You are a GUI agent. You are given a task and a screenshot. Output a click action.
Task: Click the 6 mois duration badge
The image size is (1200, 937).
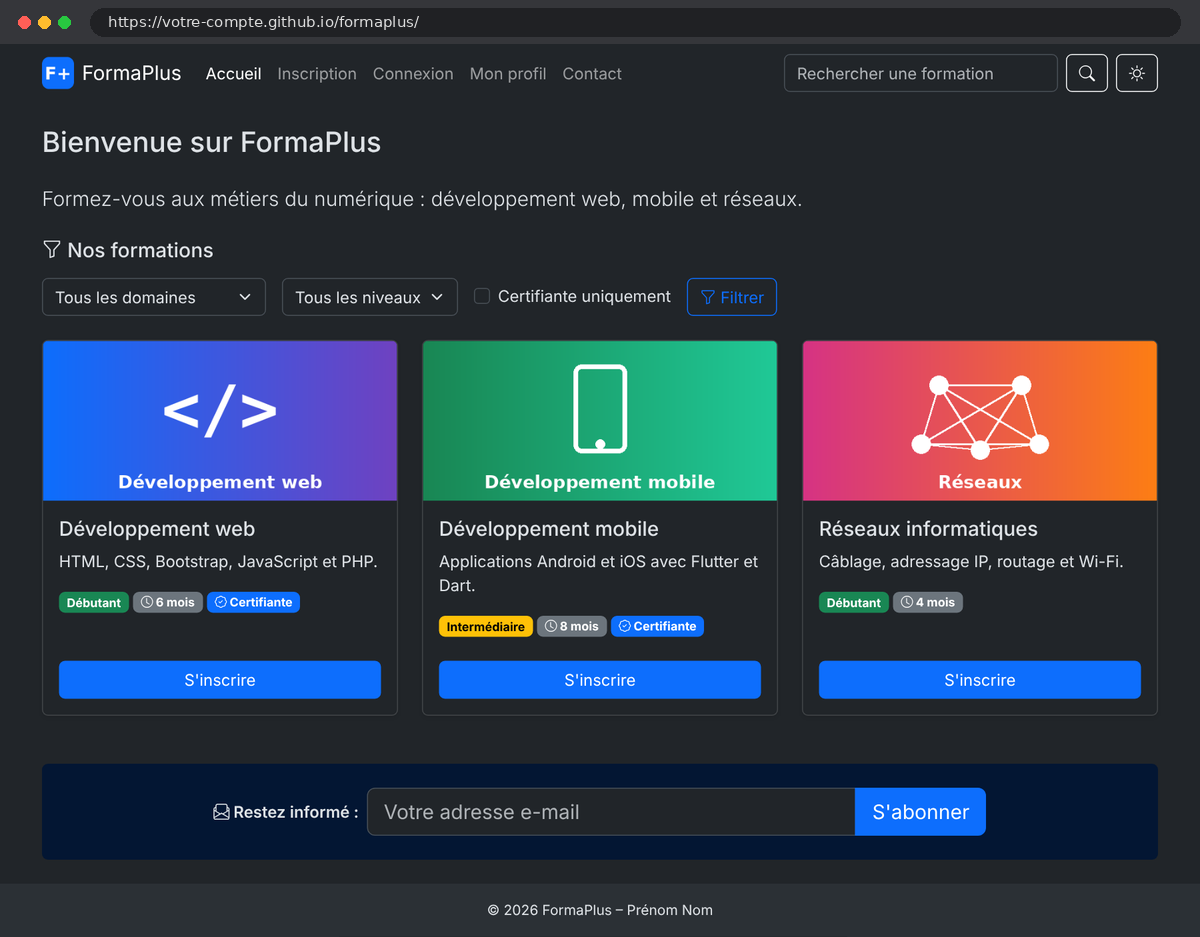click(168, 602)
